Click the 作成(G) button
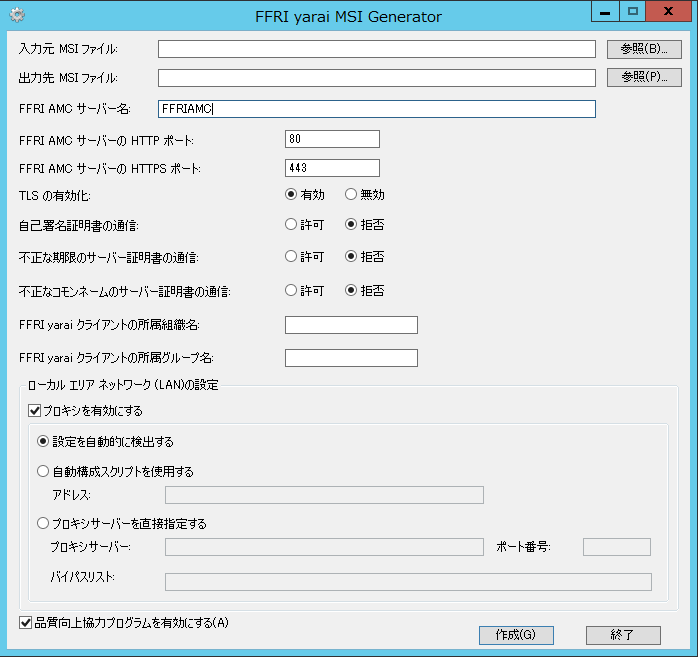This screenshot has height=657, width=698. (x=516, y=635)
